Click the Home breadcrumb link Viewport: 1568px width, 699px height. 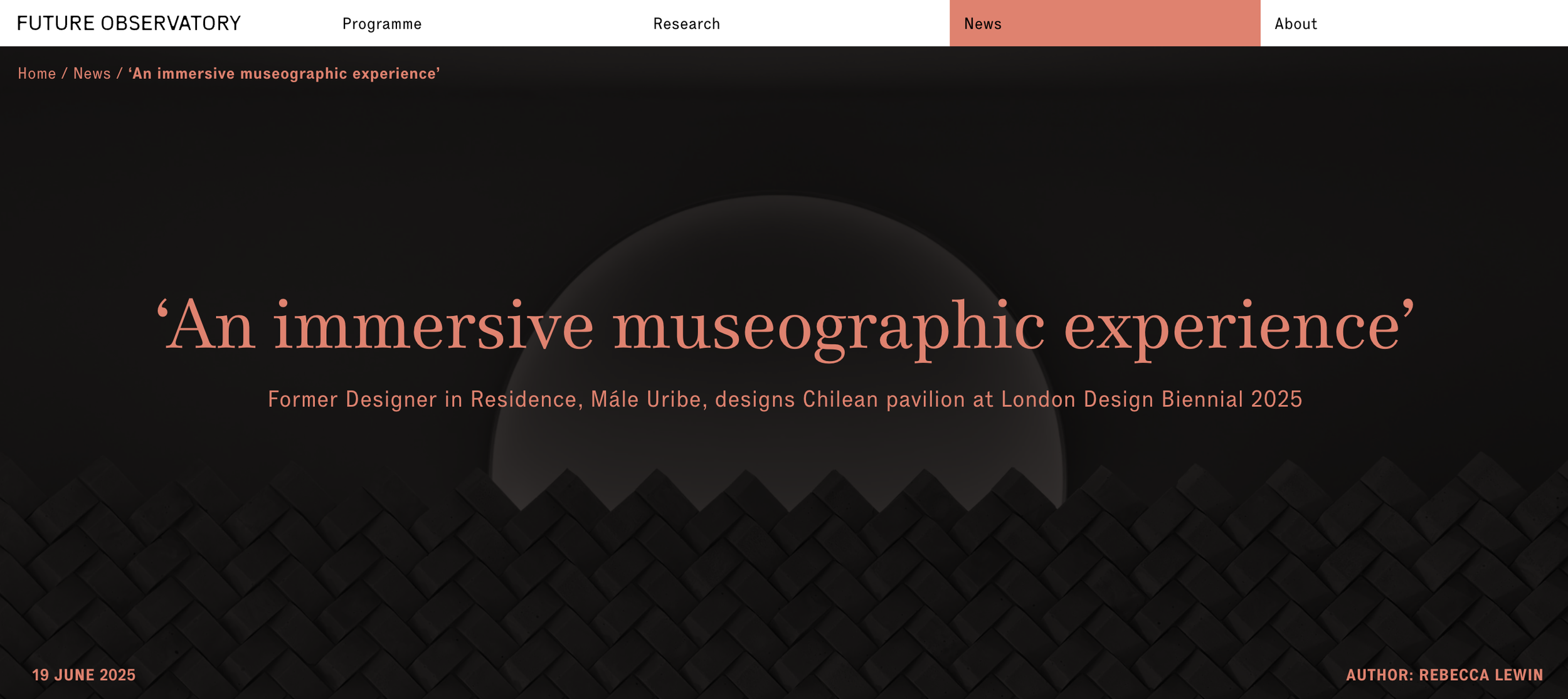pyautogui.click(x=36, y=73)
